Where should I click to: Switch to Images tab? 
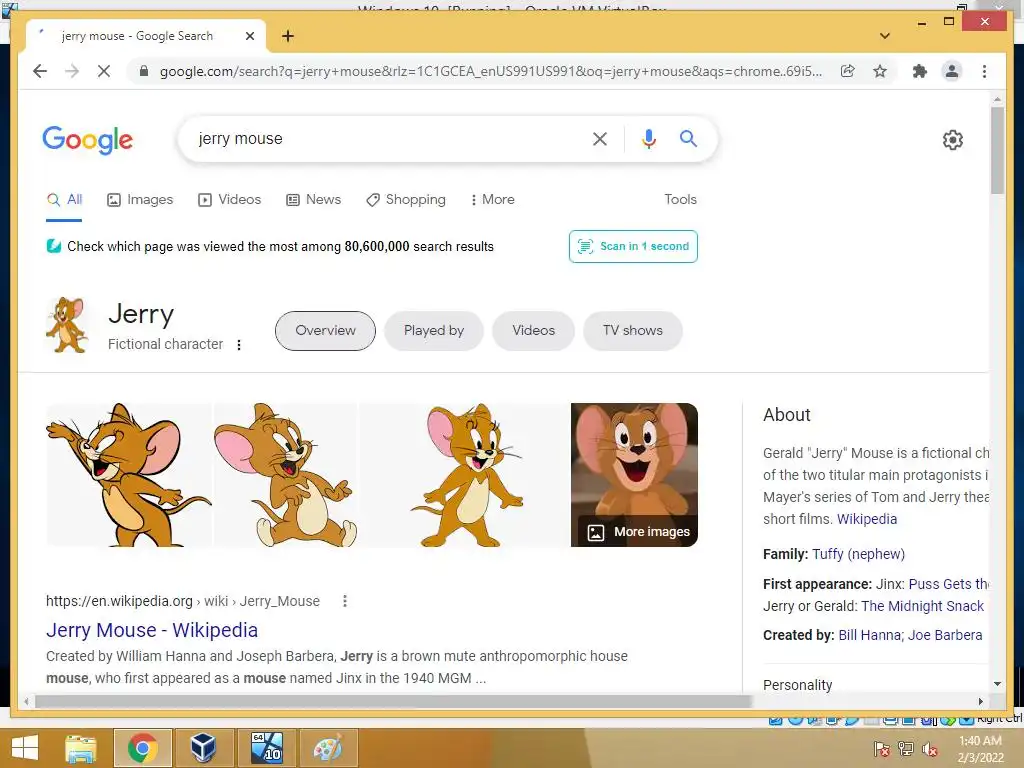[x=140, y=200]
